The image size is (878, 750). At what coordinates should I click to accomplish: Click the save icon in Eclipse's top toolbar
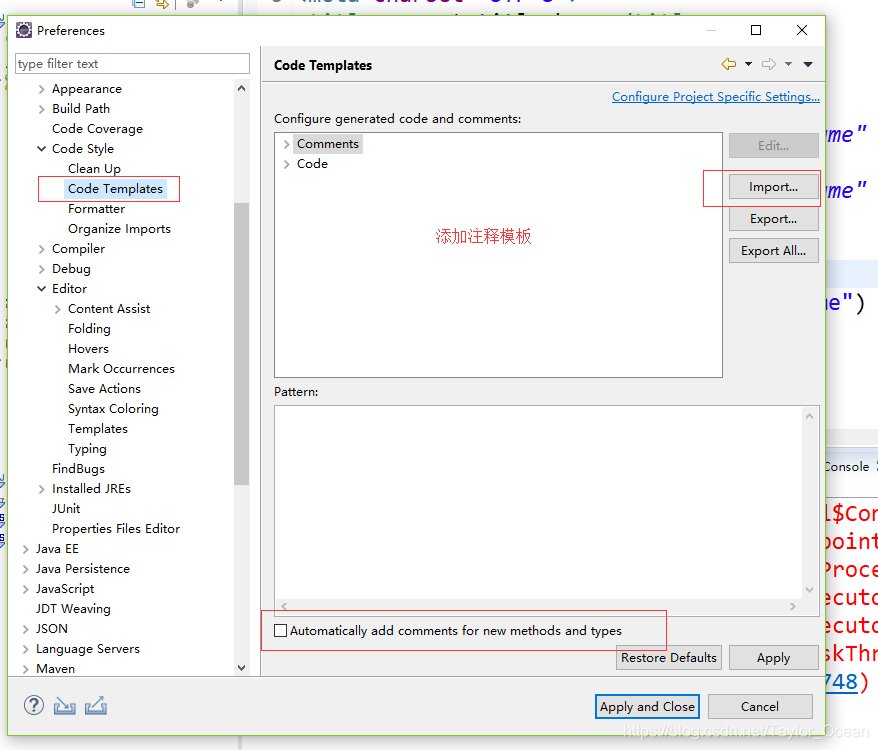138,5
